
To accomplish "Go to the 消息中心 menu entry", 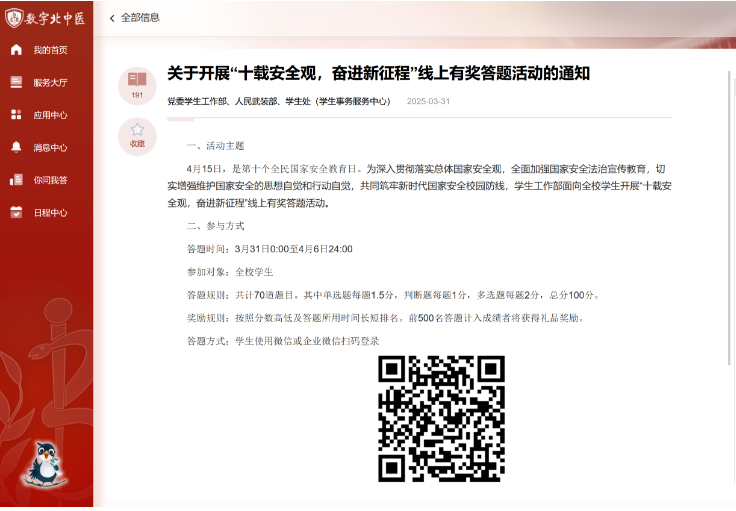I will (50, 148).
